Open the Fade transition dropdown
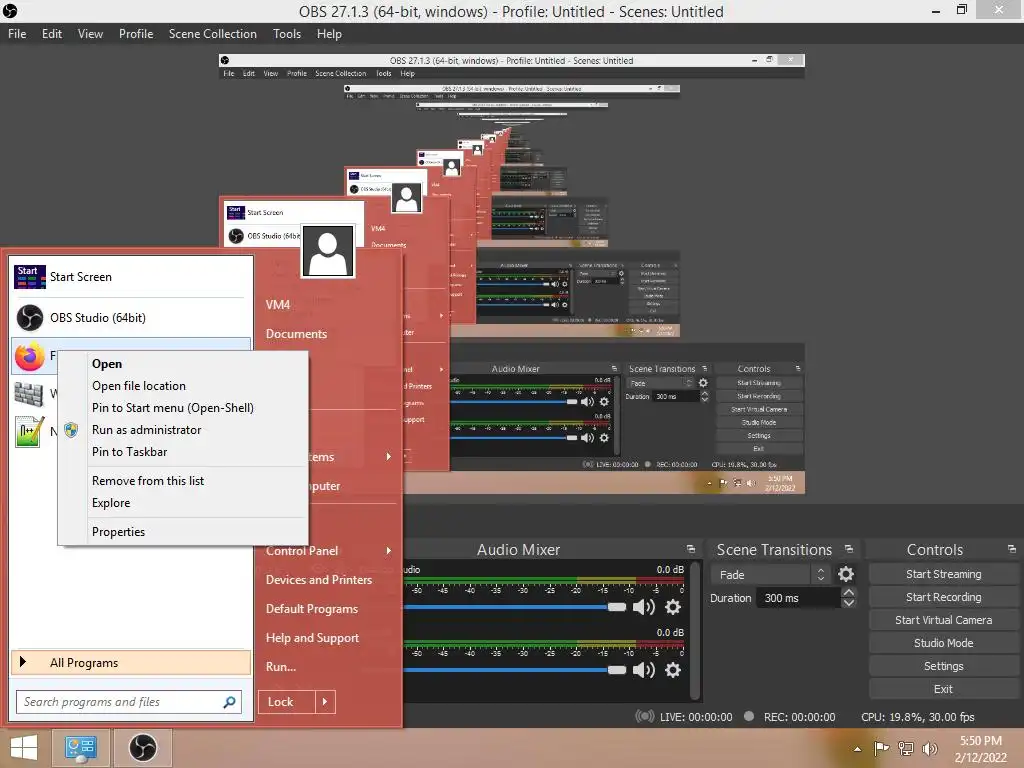 click(771, 575)
